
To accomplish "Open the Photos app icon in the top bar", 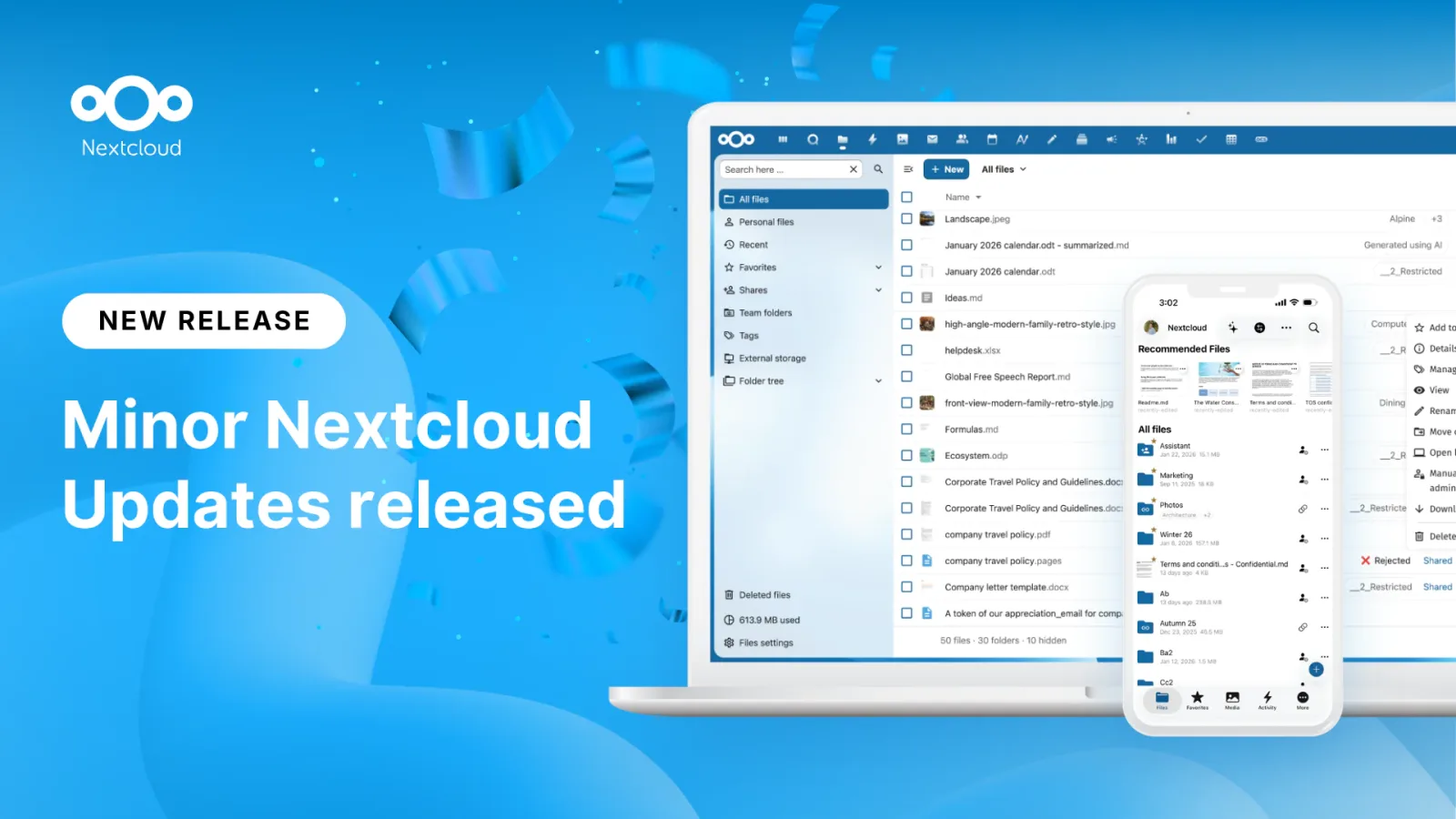I will click(x=903, y=139).
